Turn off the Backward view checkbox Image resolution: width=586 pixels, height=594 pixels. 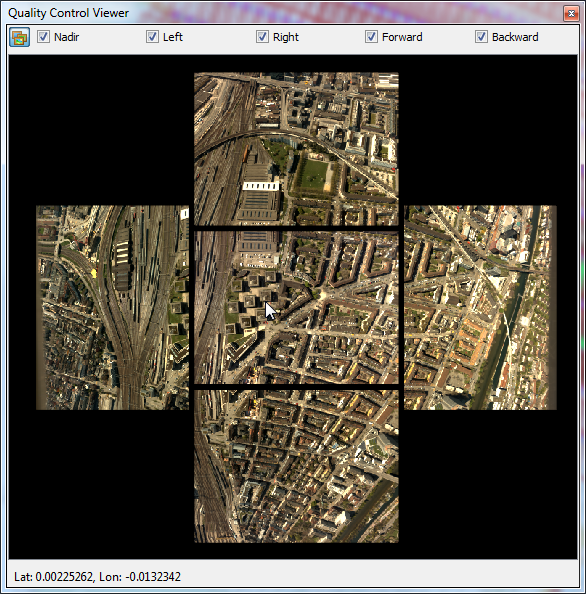[481, 37]
